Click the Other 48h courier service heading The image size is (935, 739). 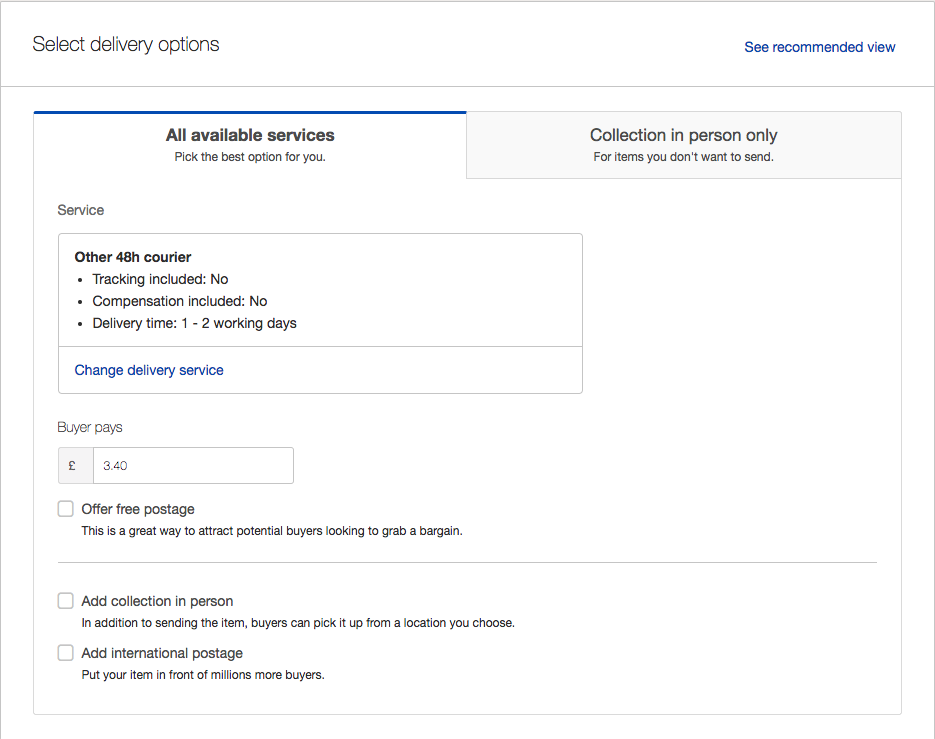pos(133,257)
